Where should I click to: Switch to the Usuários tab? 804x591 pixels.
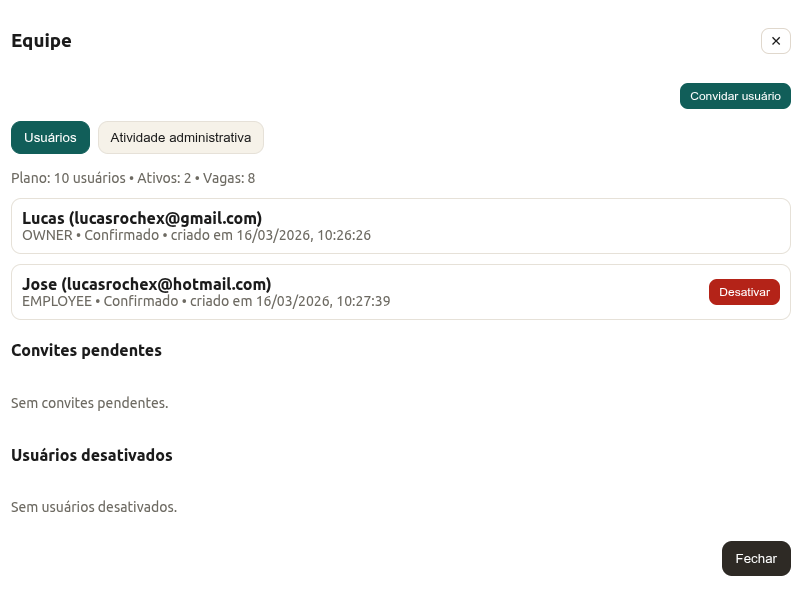tap(50, 138)
